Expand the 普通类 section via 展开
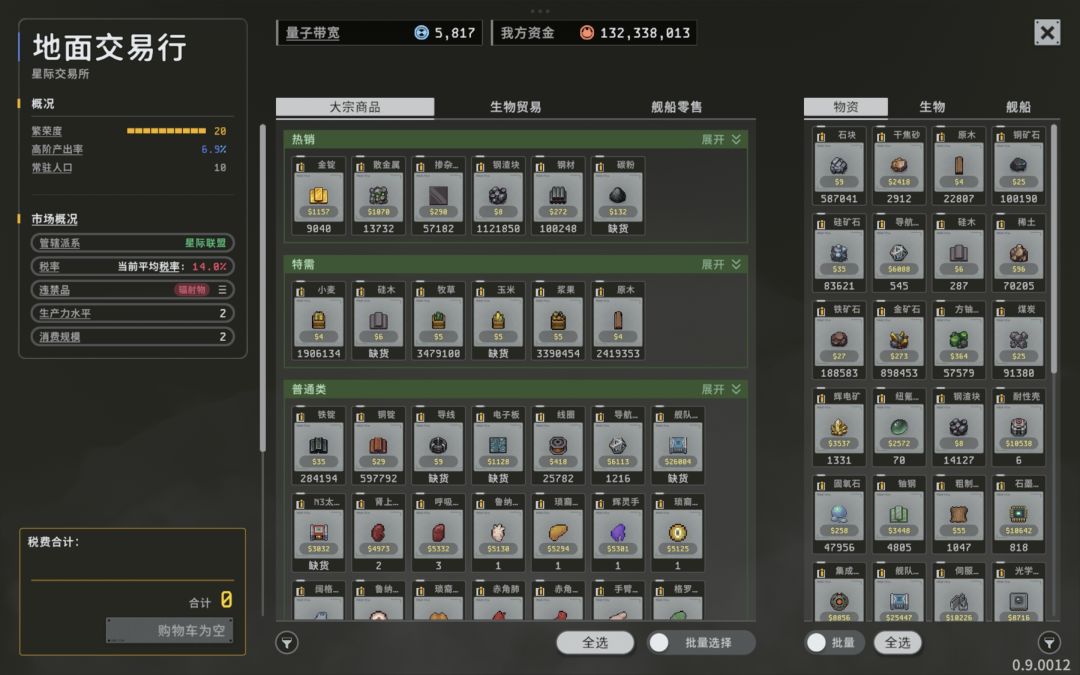1080x675 pixels. [721, 389]
